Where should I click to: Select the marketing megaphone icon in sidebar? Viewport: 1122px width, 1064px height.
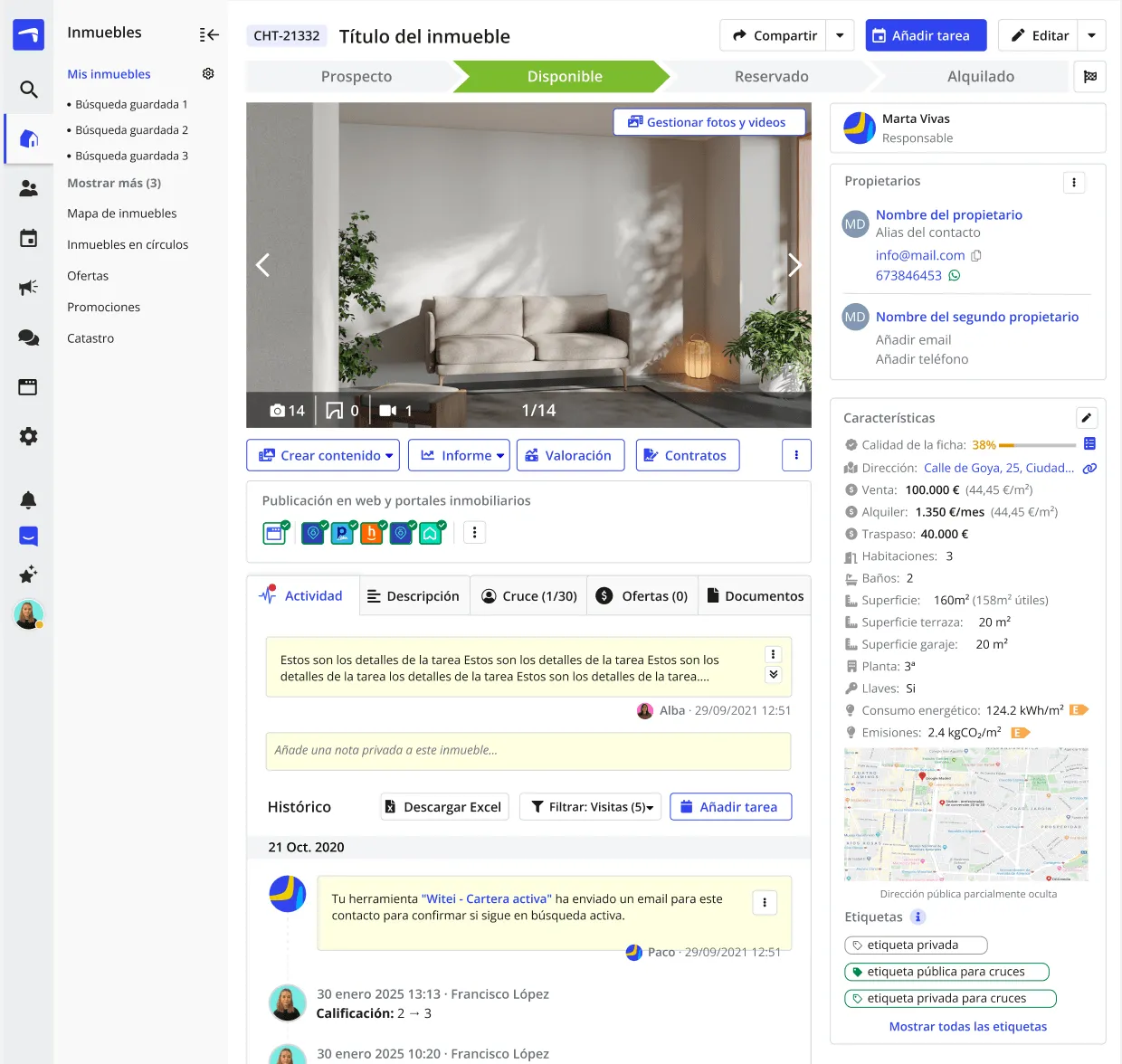point(28,287)
